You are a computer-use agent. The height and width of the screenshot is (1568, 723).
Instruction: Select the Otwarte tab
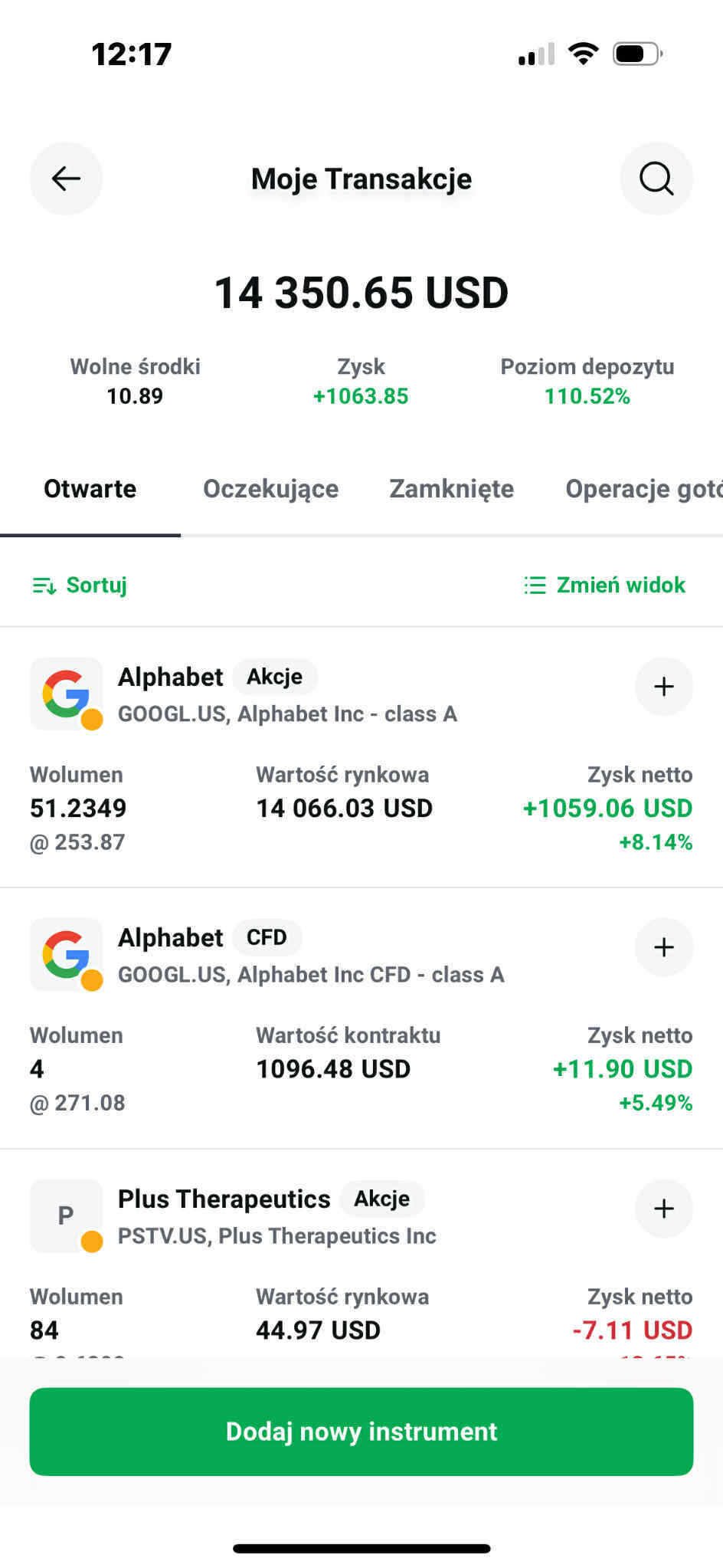coord(90,489)
